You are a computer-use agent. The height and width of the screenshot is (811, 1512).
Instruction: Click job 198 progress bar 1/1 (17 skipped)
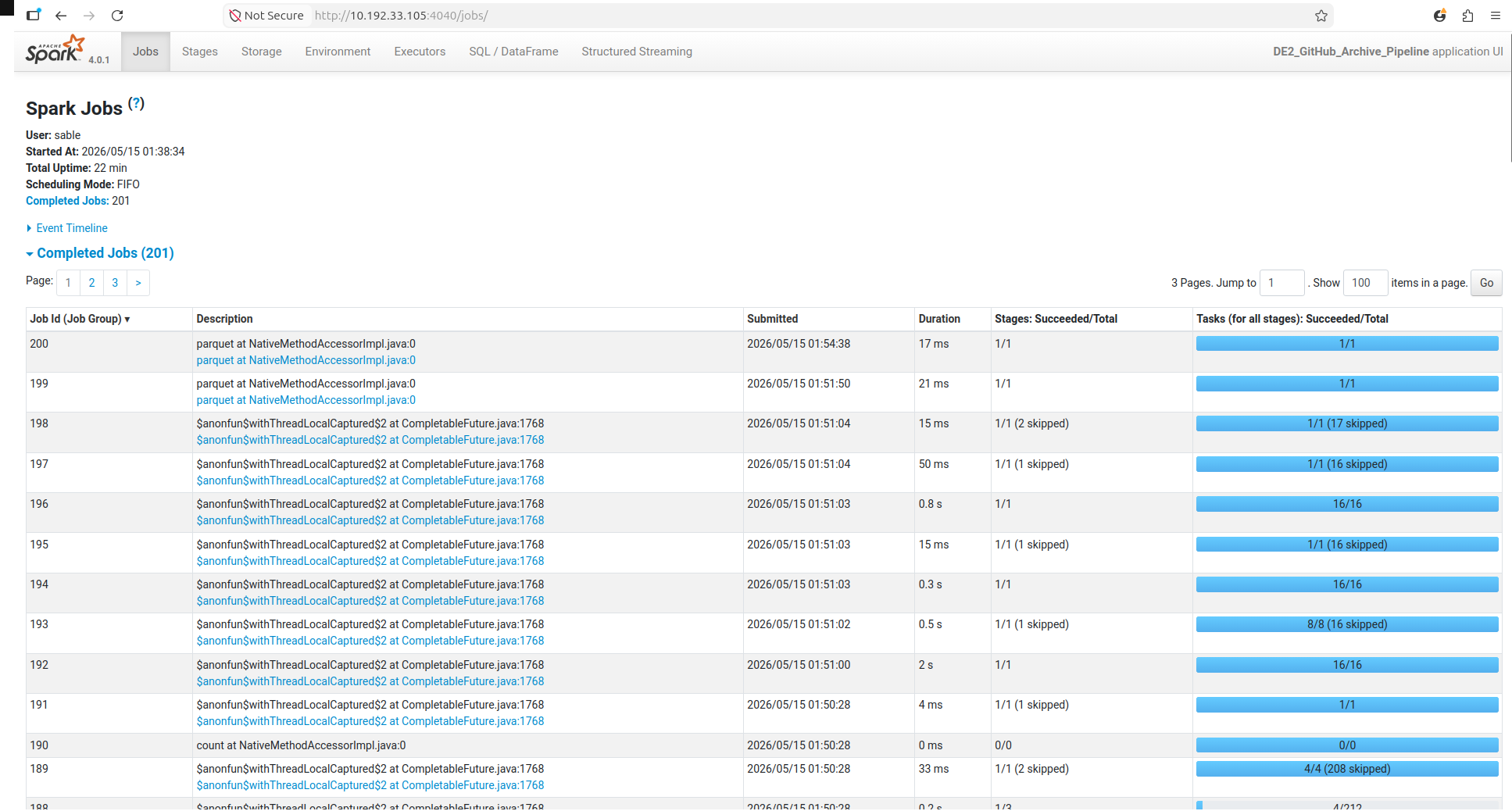point(1347,423)
